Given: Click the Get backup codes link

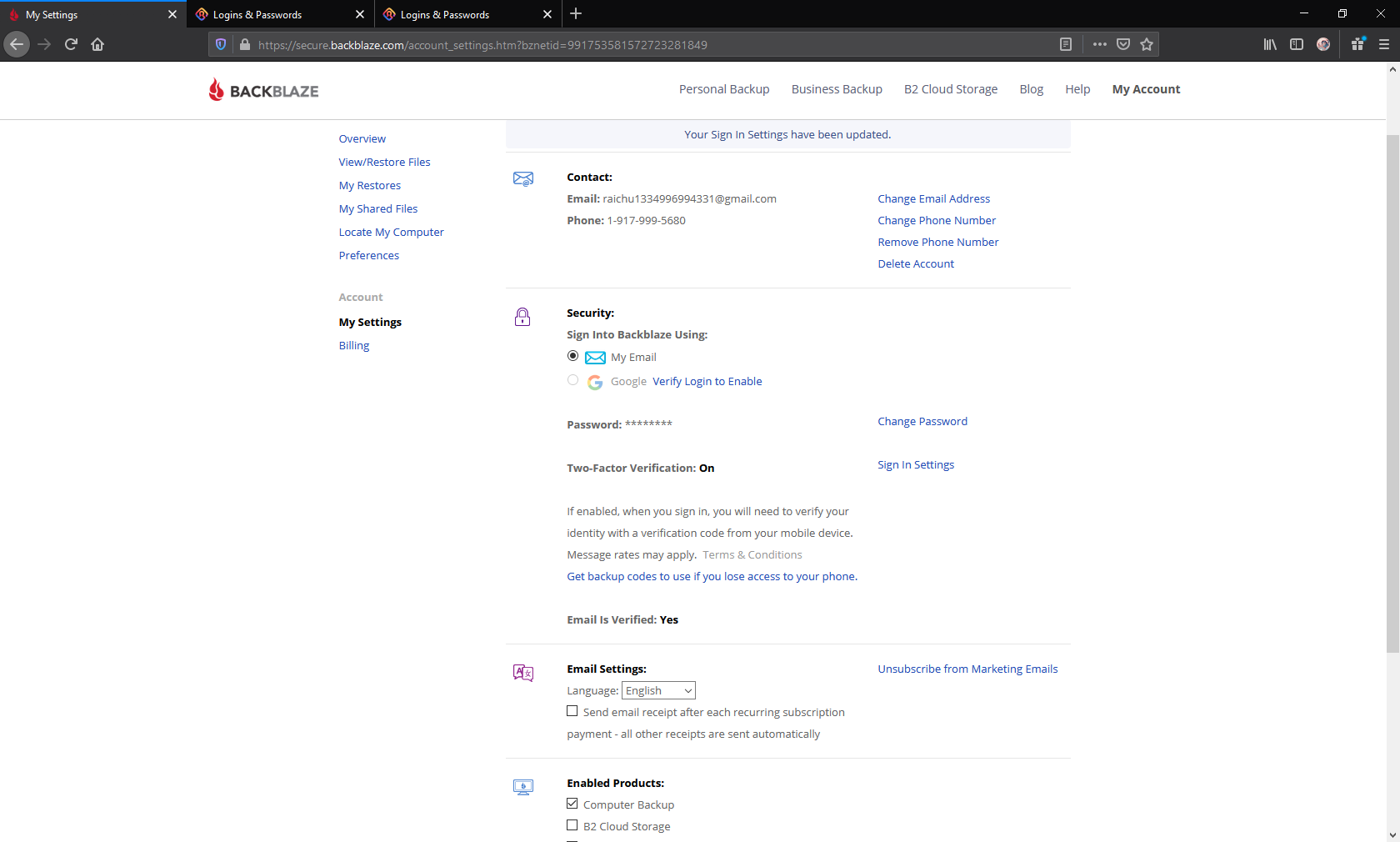Looking at the screenshot, I should [712, 577].
